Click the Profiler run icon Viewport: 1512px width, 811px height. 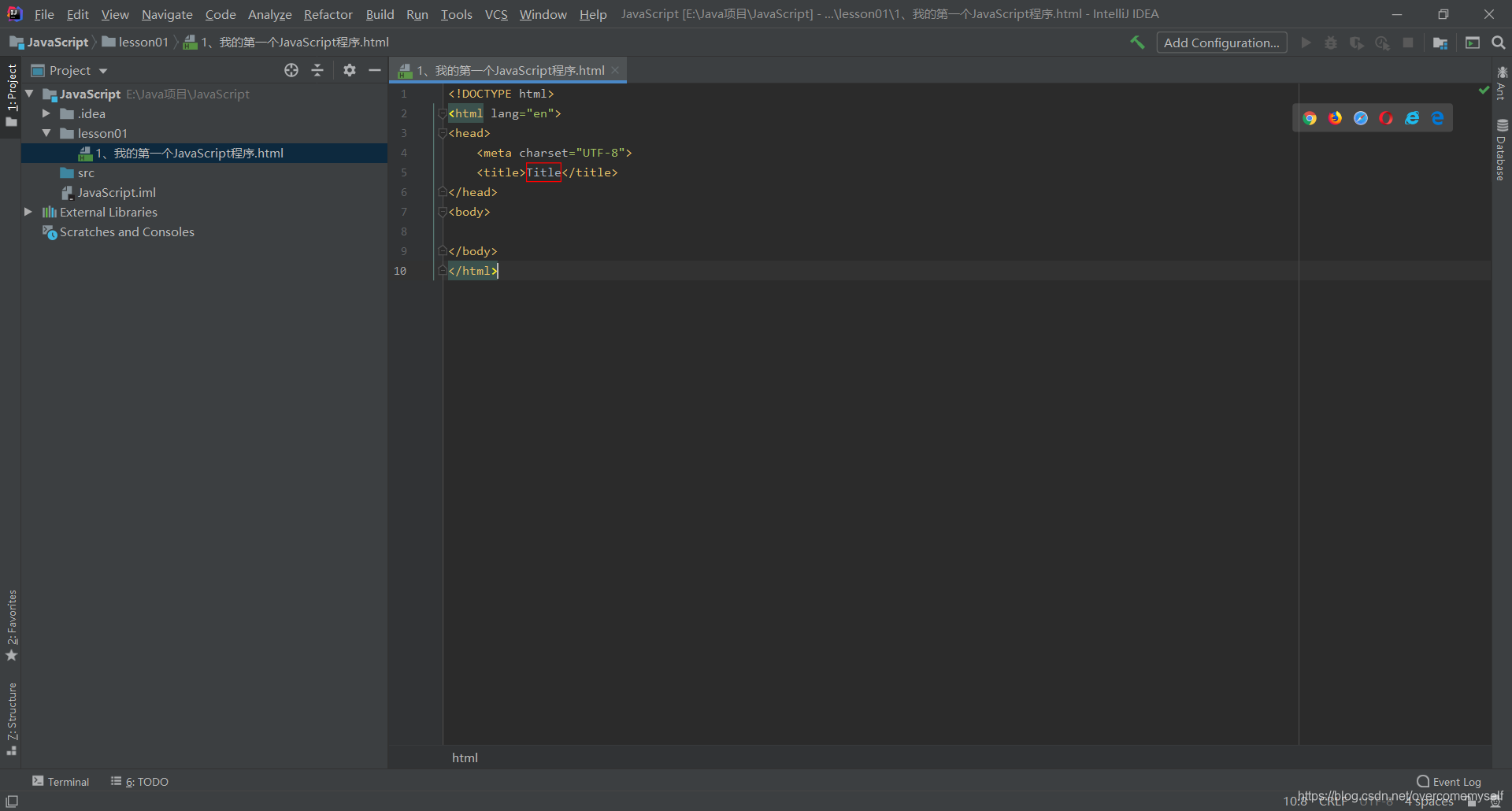[1382, 43]
